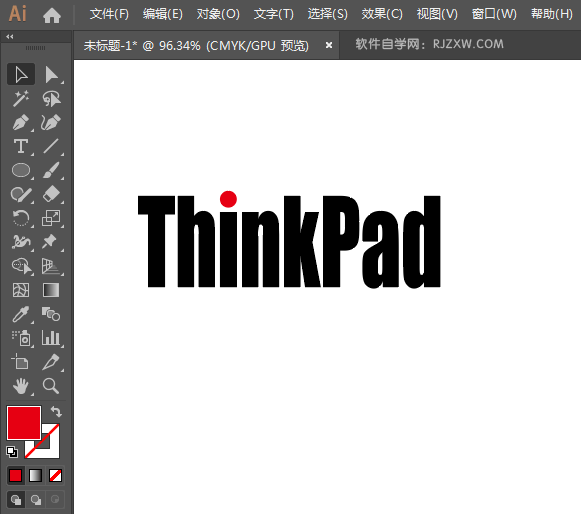Select the Pen tool
This screenshot has width=581, height=514.
21,122
